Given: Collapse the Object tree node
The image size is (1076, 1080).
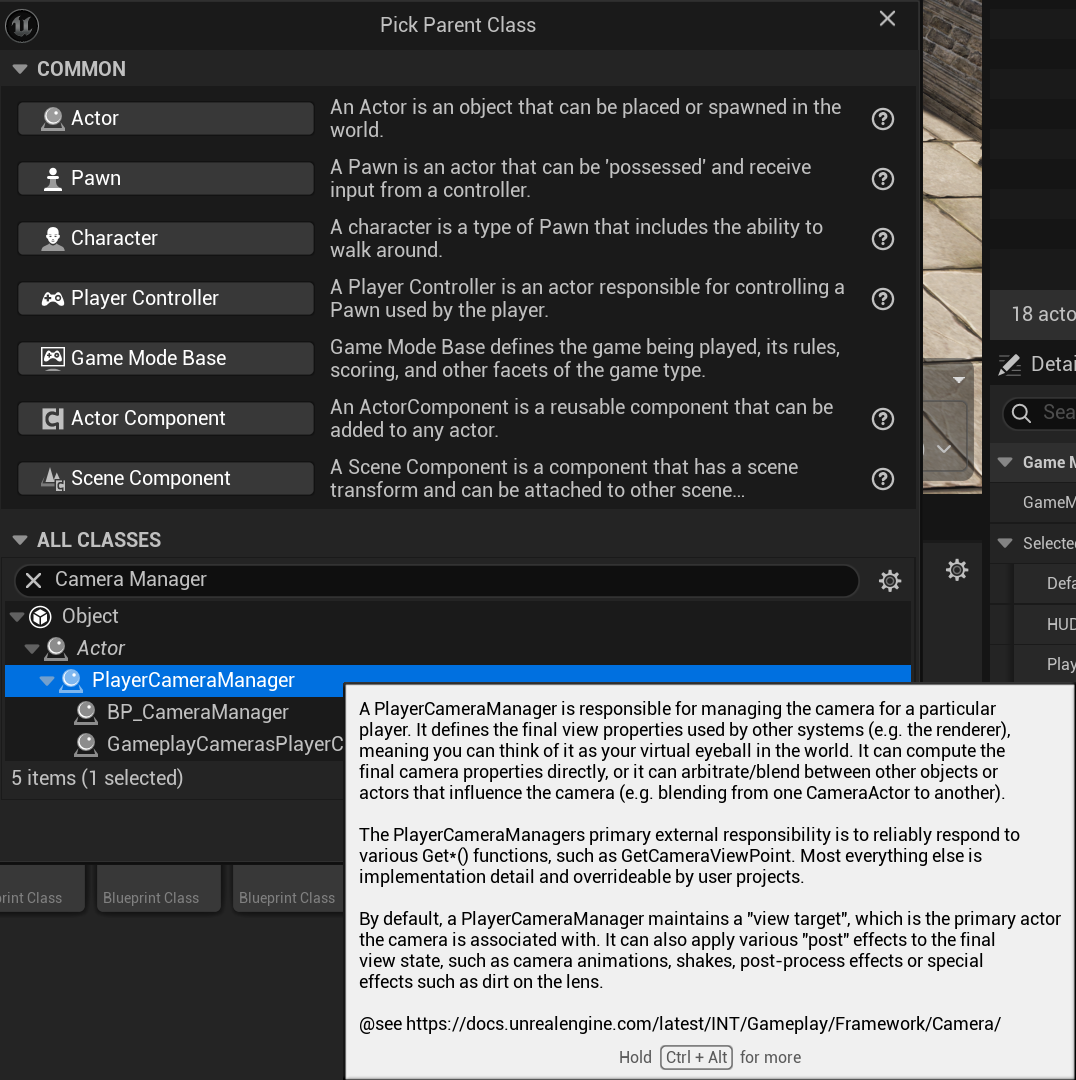Looking at the screenshot, I should click(17, 616).
